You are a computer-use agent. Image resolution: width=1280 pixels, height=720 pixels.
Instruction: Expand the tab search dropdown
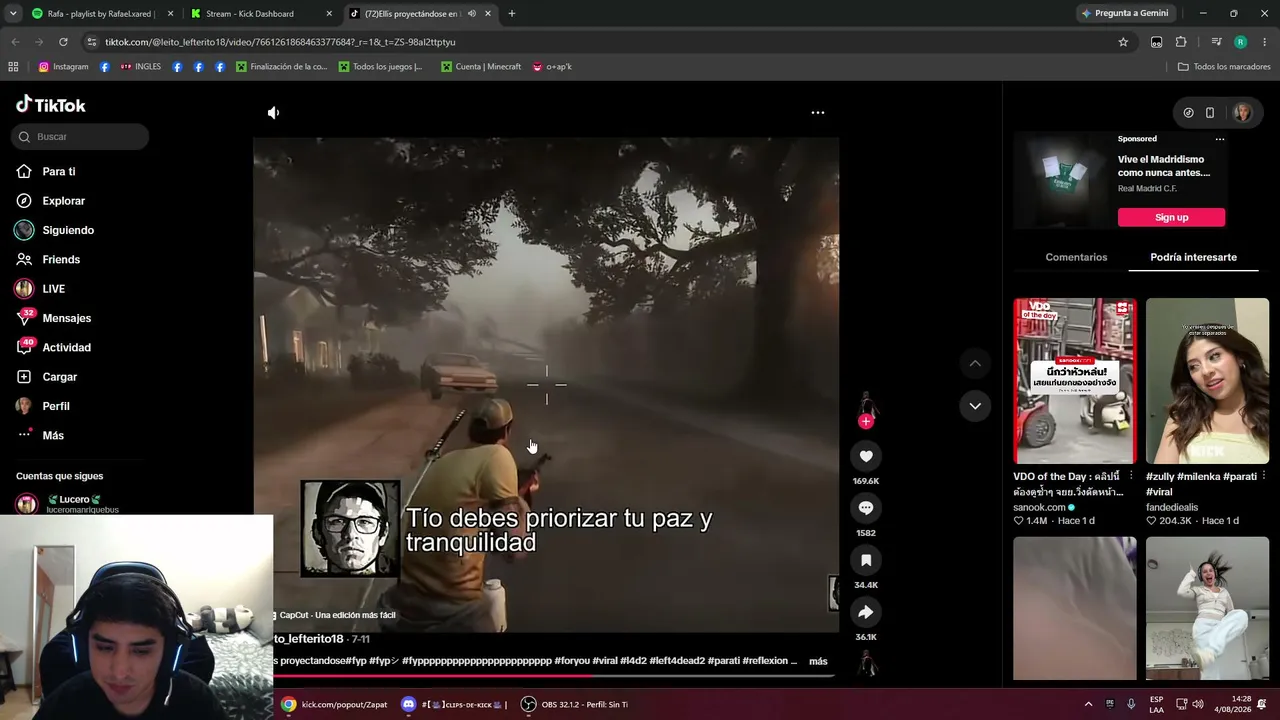click(13, 14)
